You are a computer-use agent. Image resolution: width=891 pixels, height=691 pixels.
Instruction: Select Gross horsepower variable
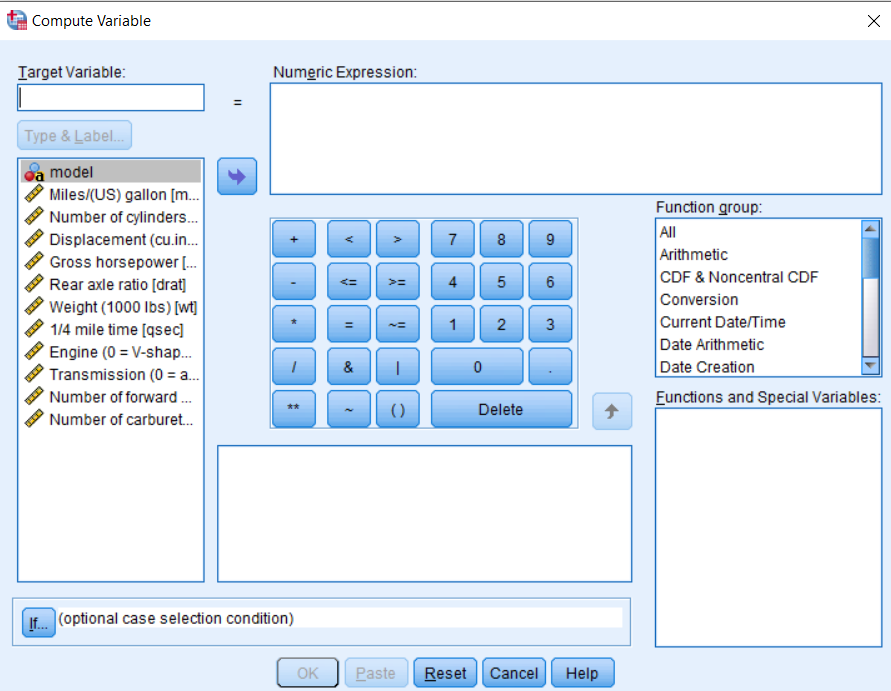[x=111, y=262]
